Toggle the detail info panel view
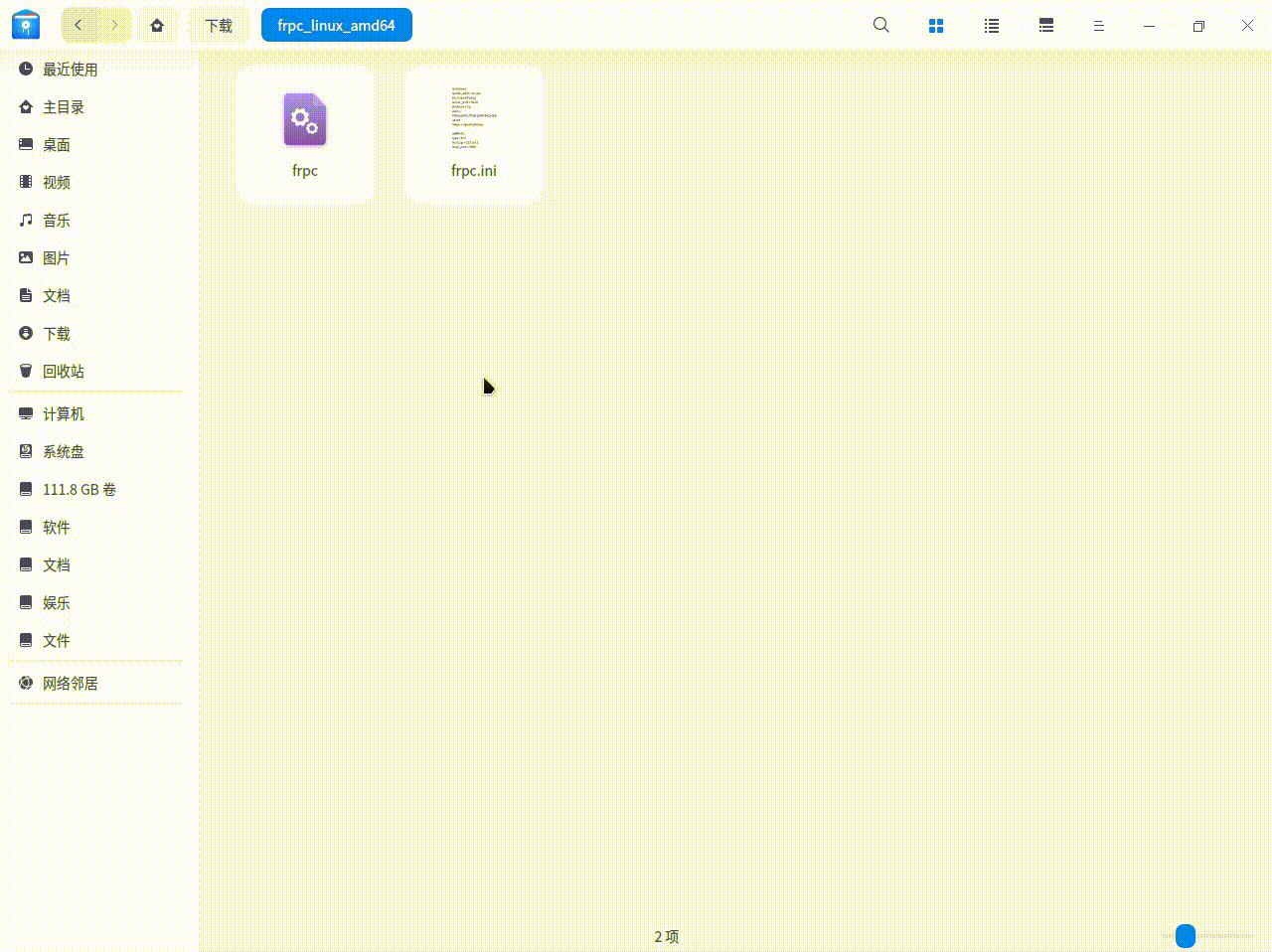The width and height of the screenshot is (1272, 952). tap(1045, 26)
